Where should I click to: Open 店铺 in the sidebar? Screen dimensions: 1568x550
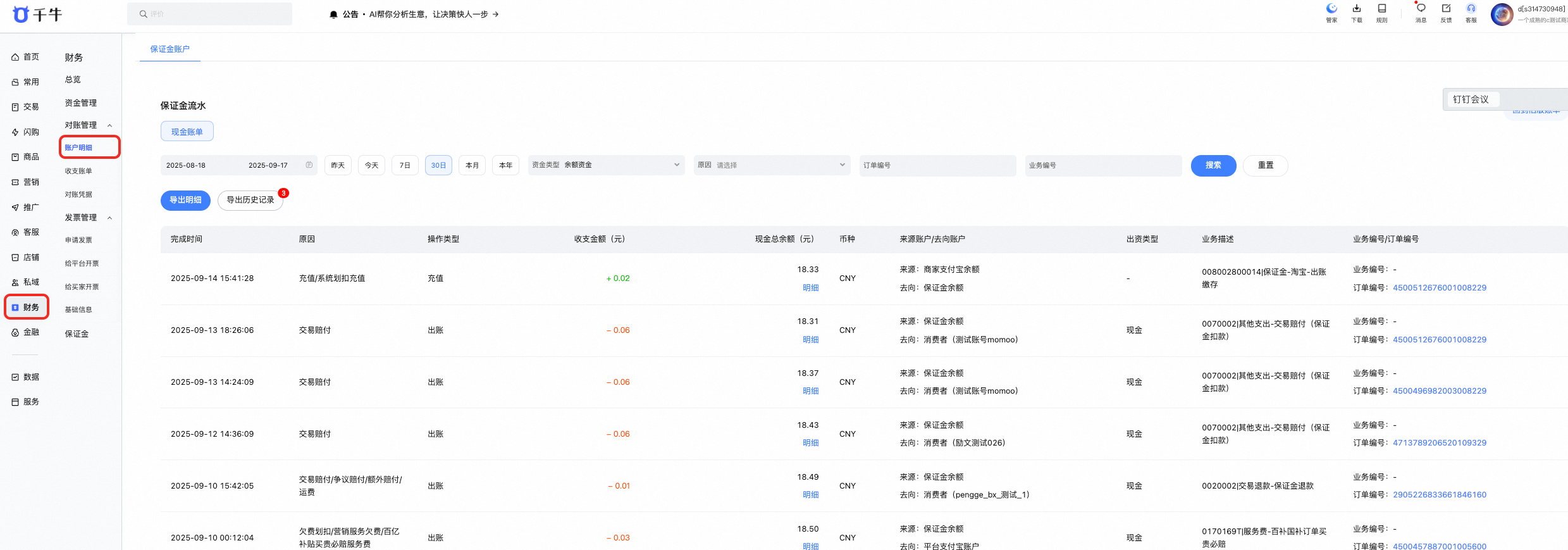[25, 258]
